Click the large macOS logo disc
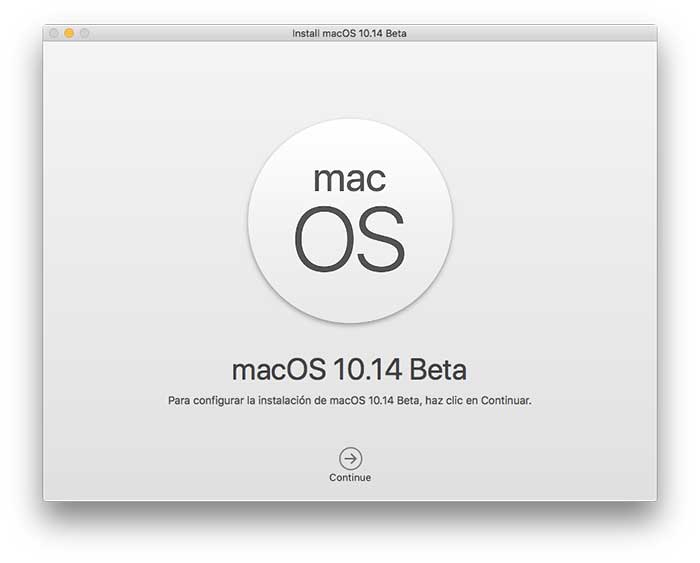 [x=350, y=221]
